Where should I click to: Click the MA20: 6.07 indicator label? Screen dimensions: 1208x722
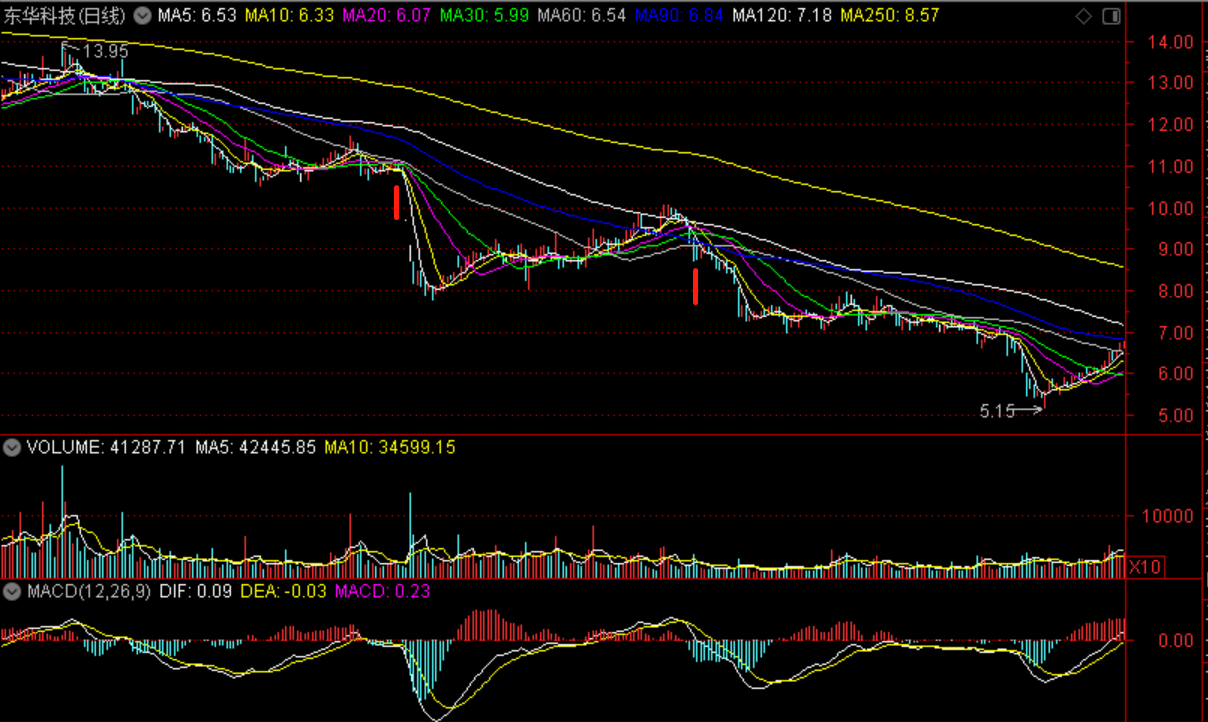389,16
